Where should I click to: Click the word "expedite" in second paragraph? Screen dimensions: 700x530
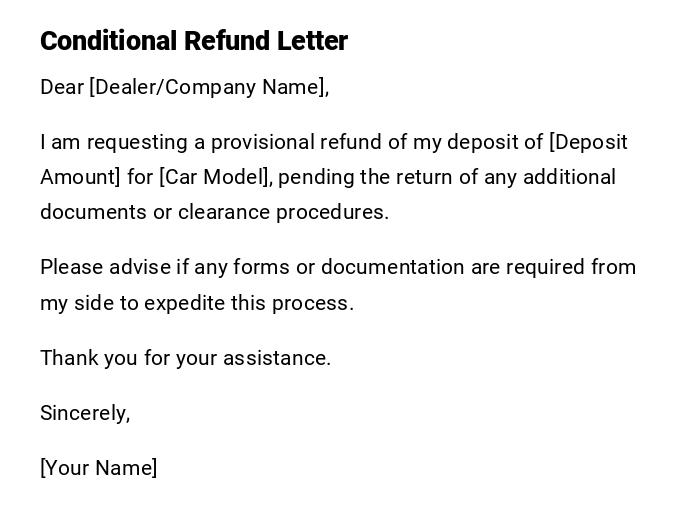tap(184, 303)
